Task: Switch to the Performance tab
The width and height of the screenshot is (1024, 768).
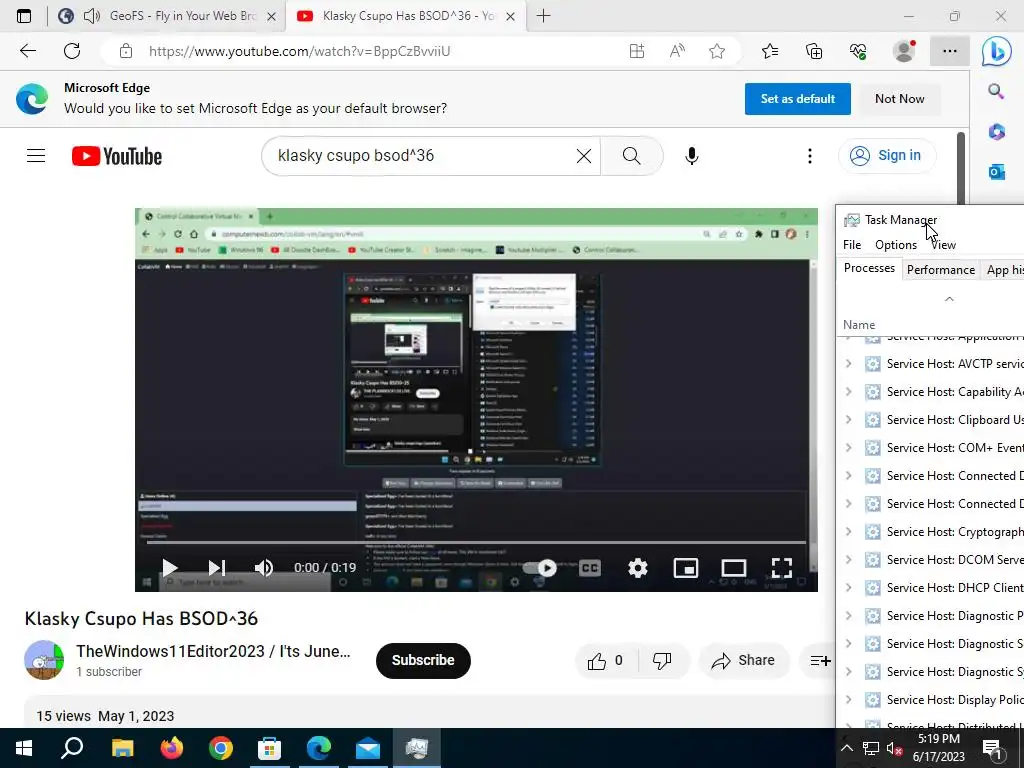Action: tap(941, 270)
